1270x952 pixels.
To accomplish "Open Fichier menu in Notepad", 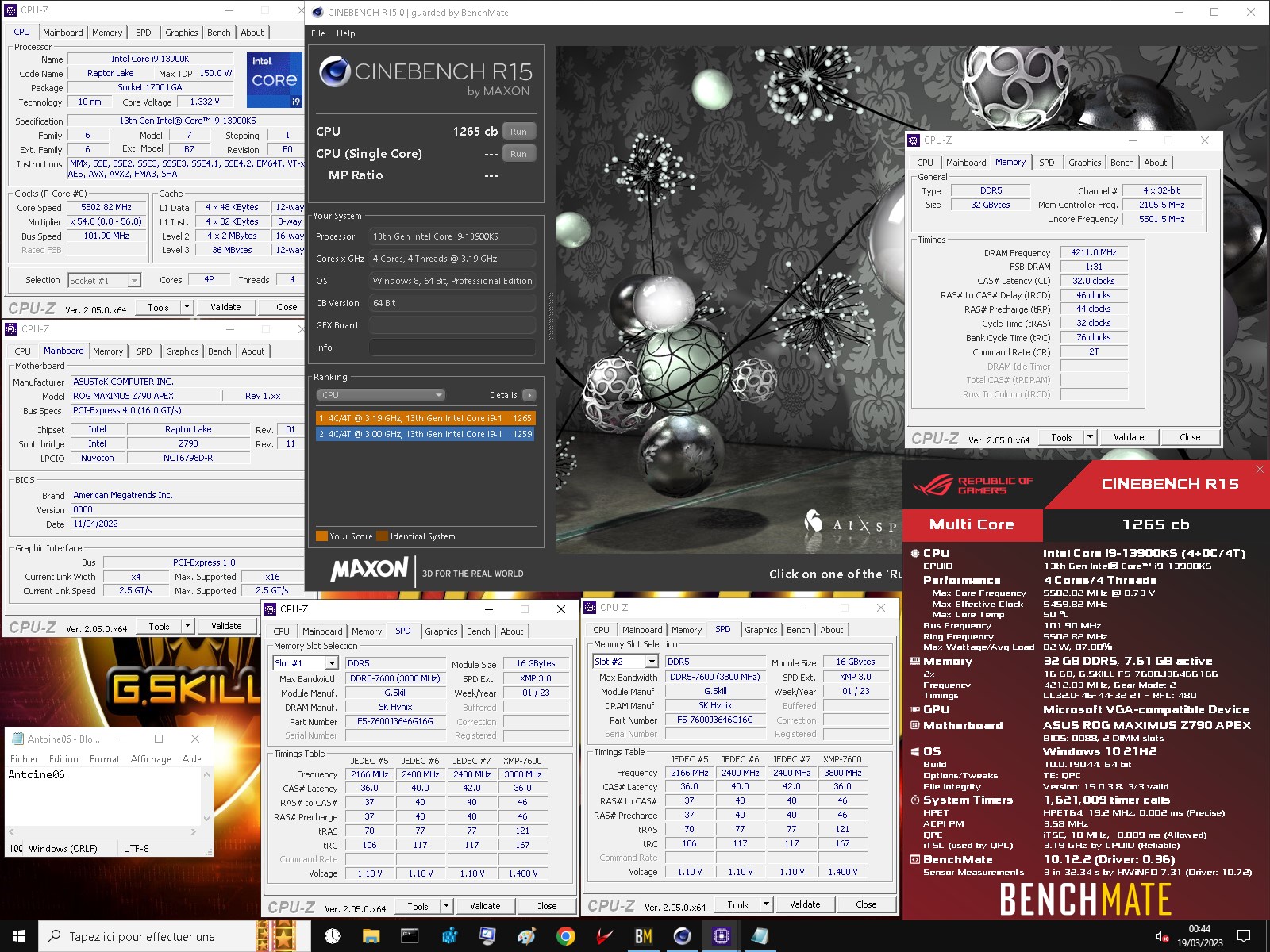I will pyautogui.click(x=24, y=759).
